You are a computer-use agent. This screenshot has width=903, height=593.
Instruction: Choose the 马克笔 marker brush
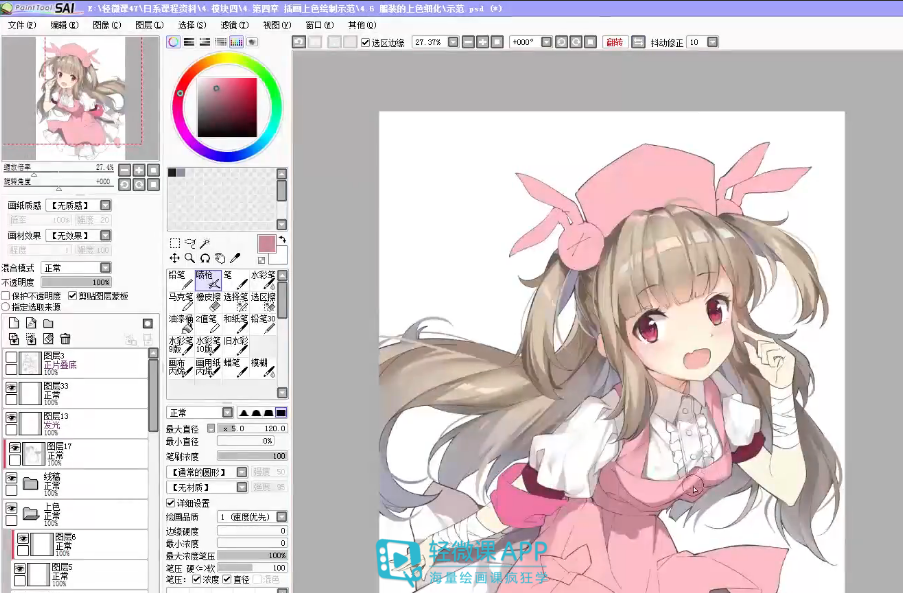180,301
